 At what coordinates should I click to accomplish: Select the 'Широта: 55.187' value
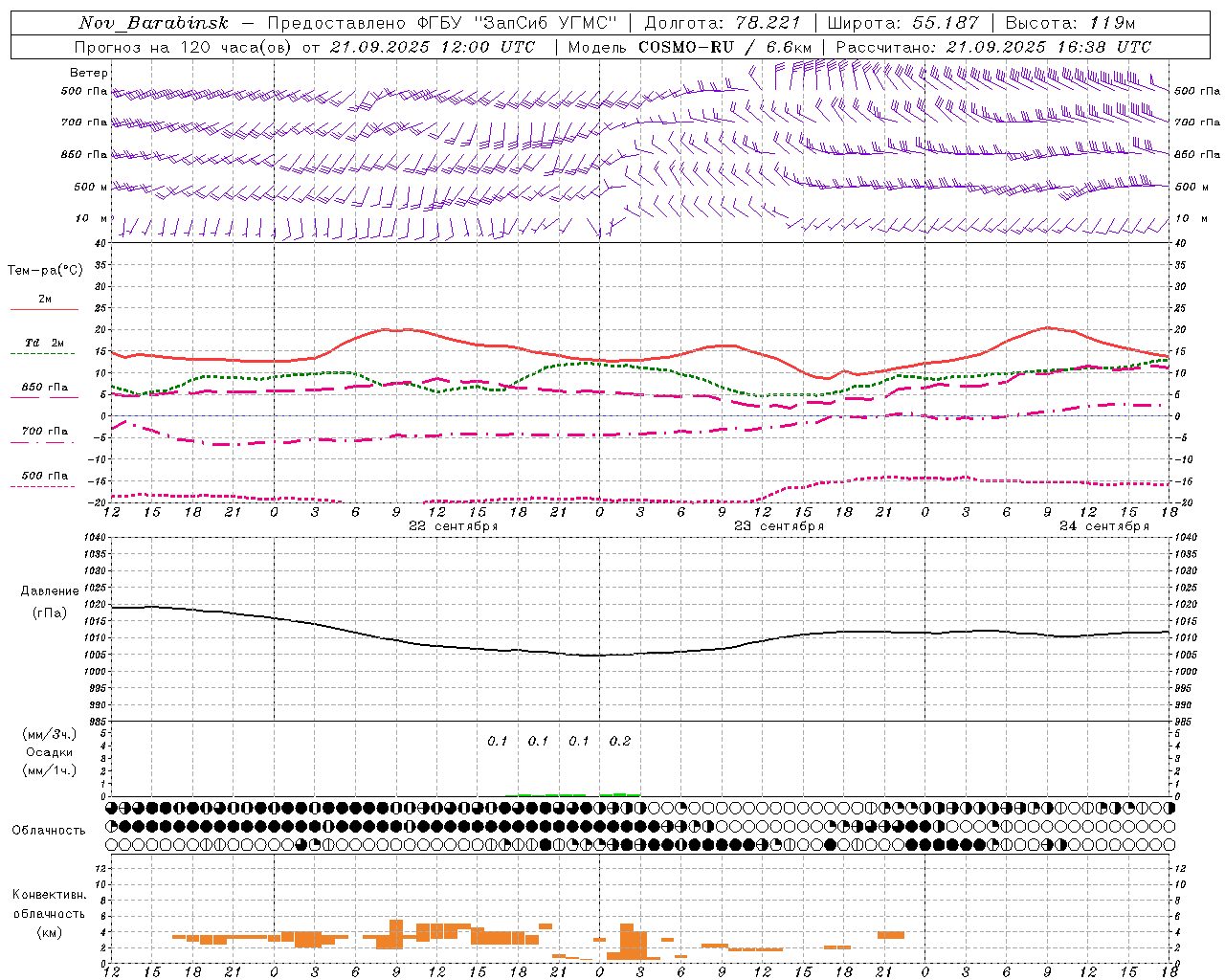click(x=903, y=23)
